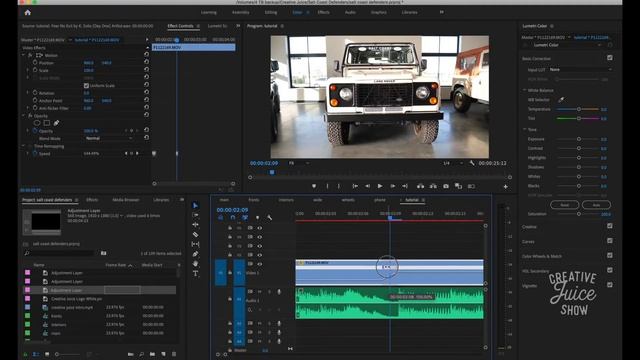Toggle HSL Secondary checkbox

[609, 270]
